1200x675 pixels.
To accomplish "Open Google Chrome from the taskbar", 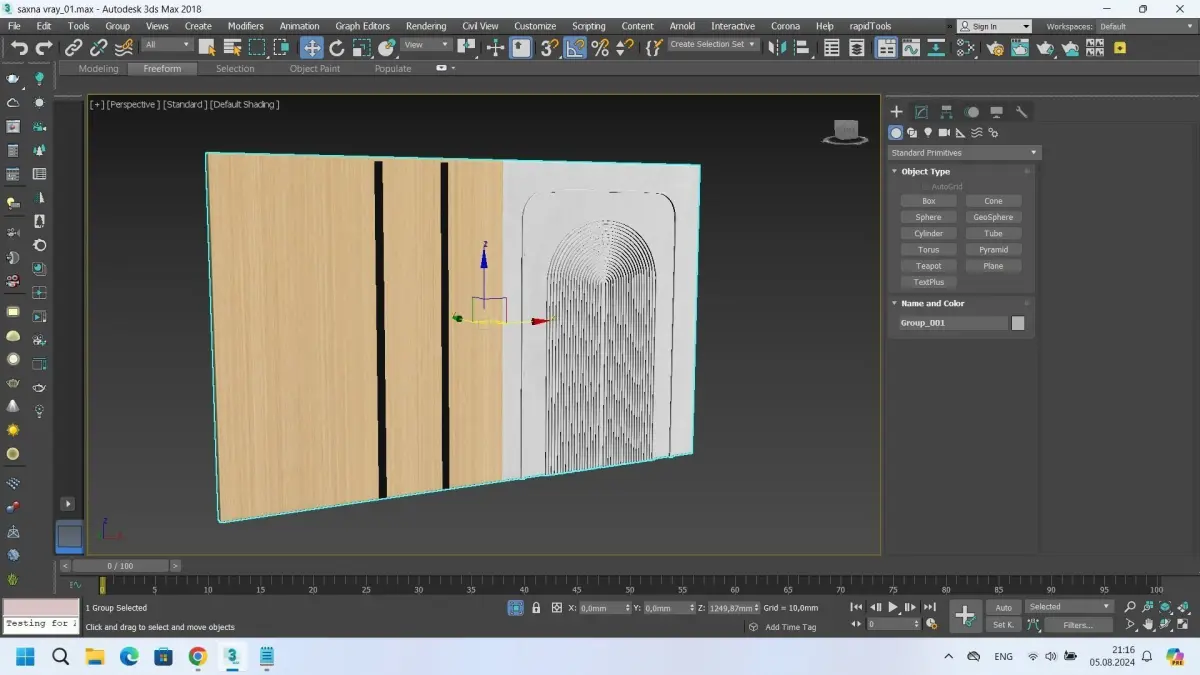I will click(x=198, y=657).
